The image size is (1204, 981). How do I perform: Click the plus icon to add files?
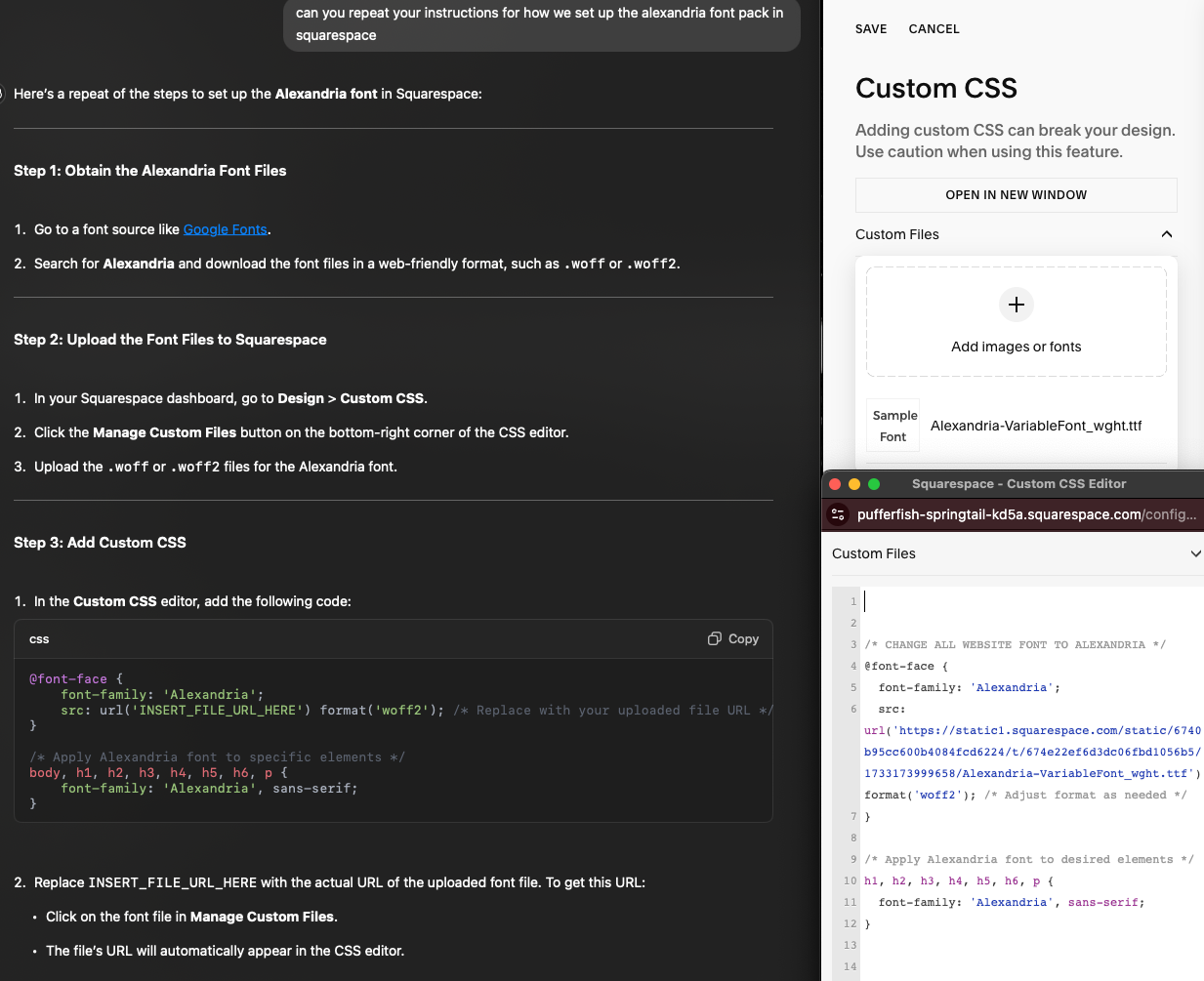pyautogui.click(x=1016, y=305)
